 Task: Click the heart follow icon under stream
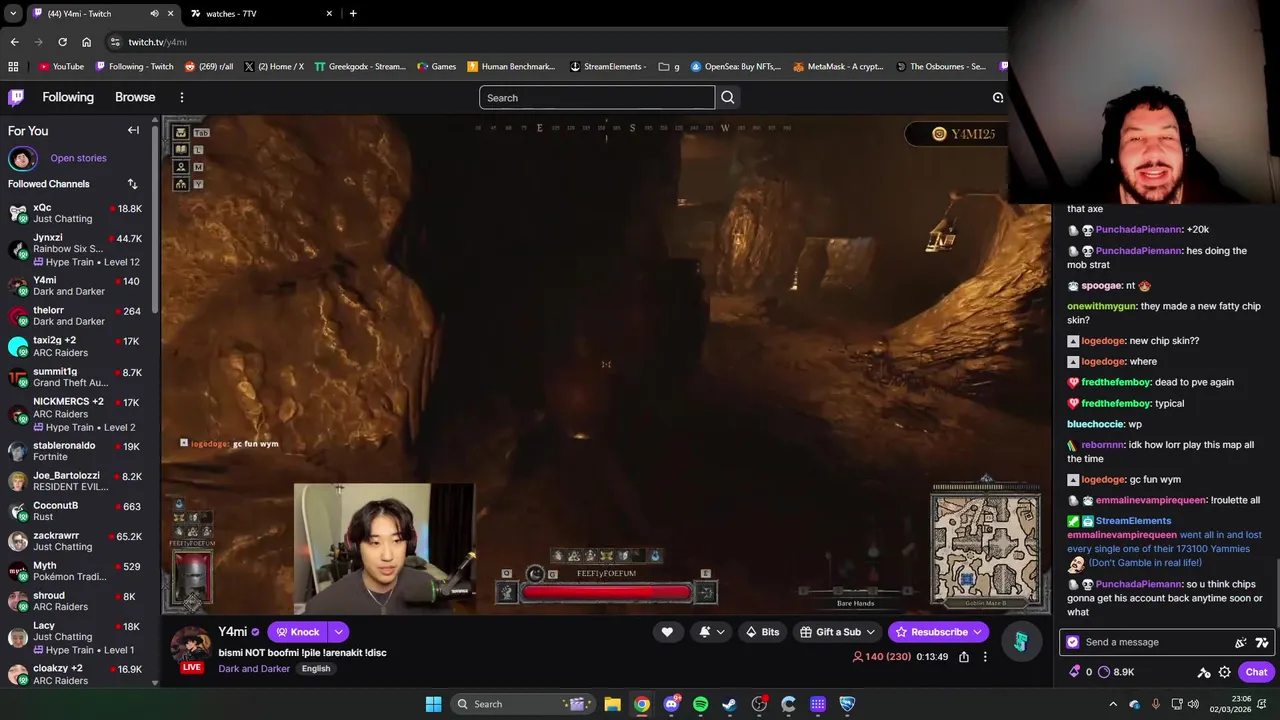click(667, 632)
